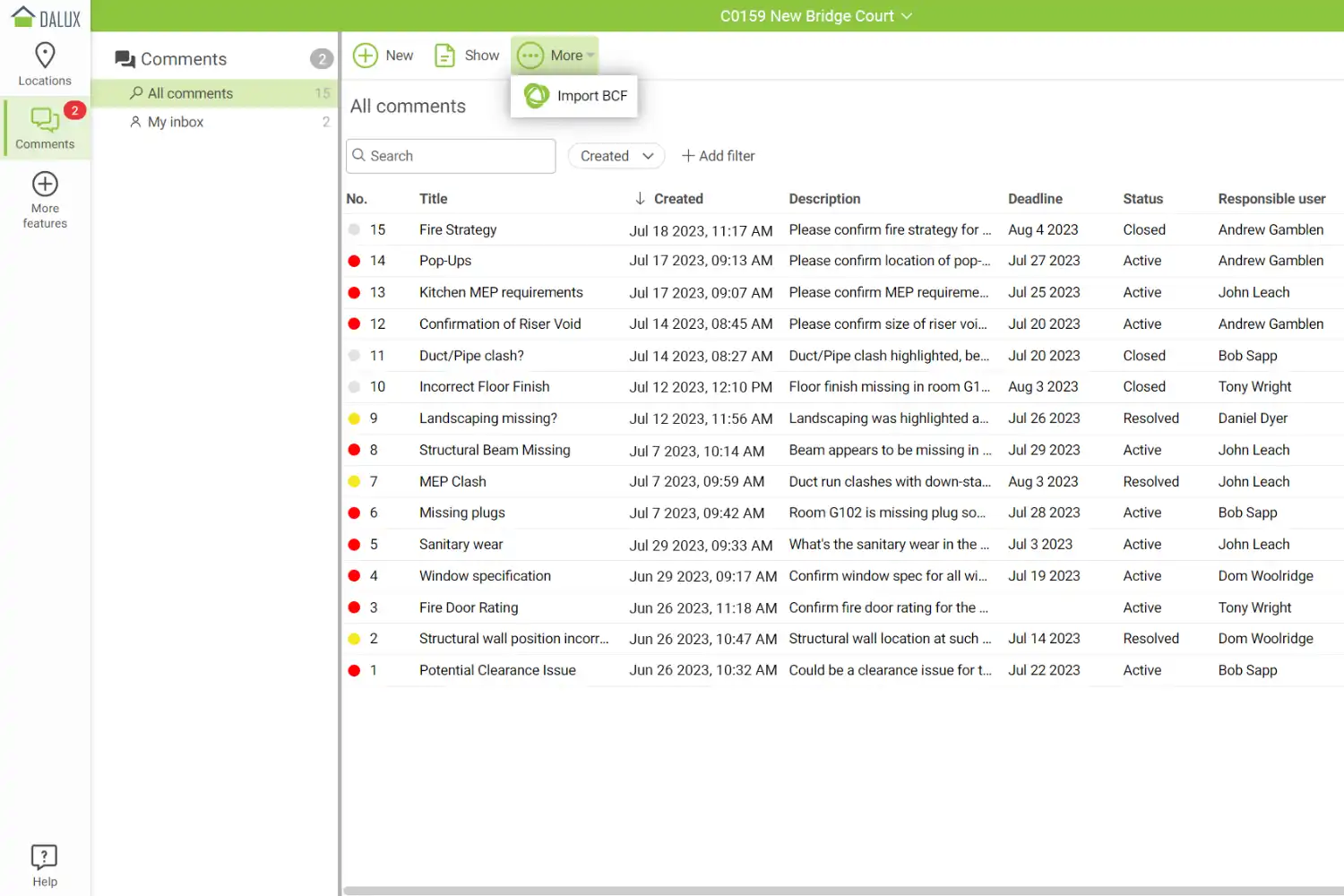
Task: Click the Show button label
Action: (482, 56)
